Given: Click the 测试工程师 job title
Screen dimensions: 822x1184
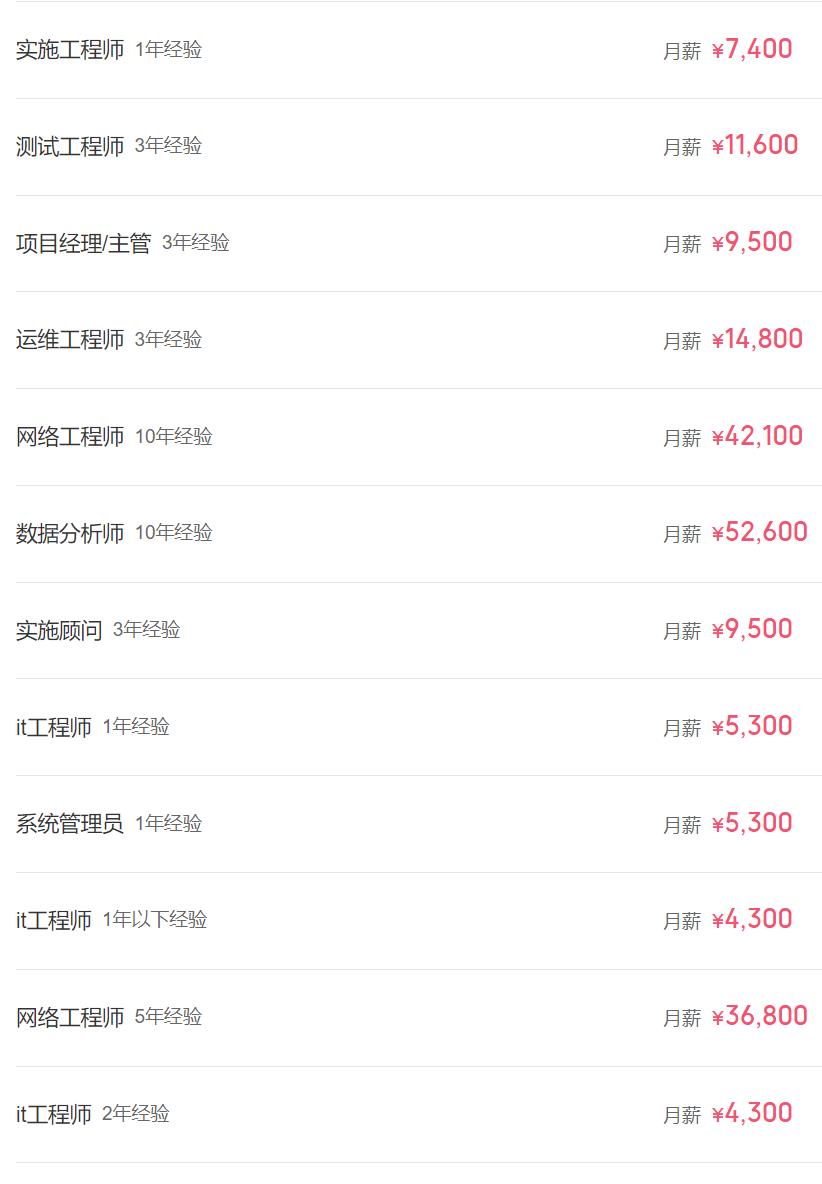Looking at the screenshot, I should [70, 147].
